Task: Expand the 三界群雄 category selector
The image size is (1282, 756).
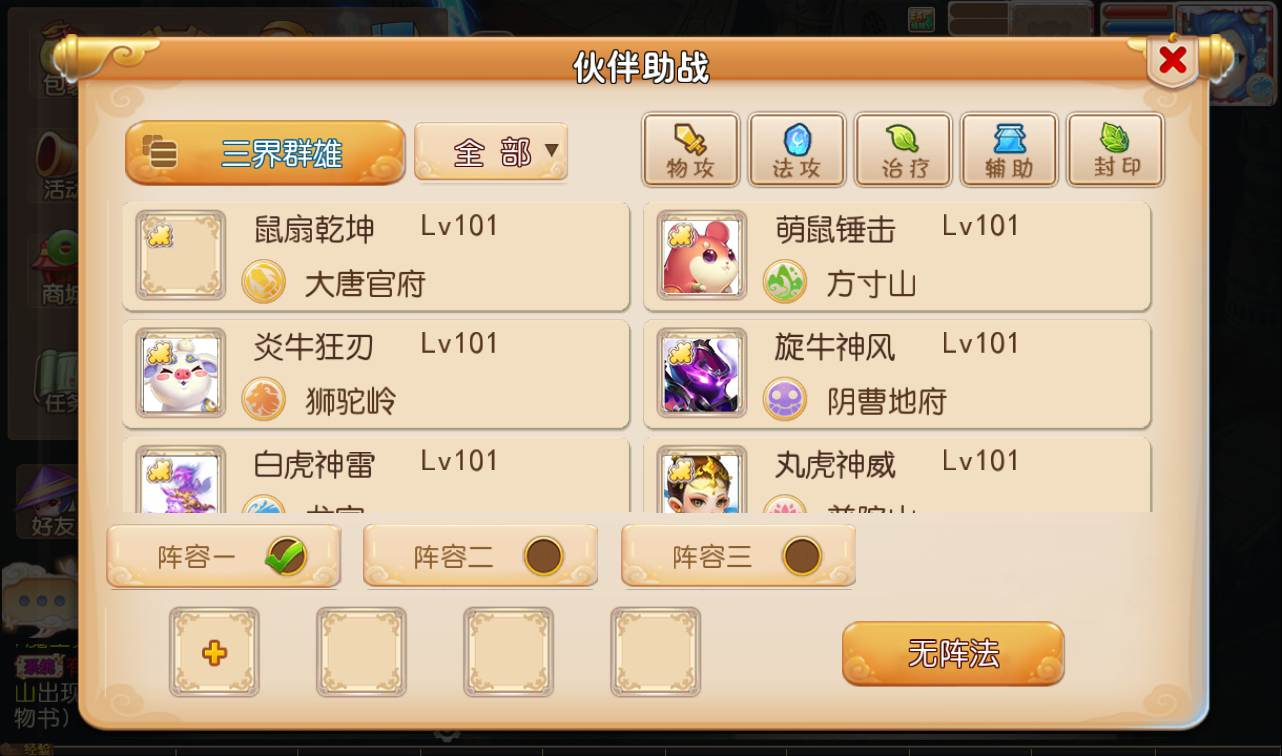Action: 265,153
